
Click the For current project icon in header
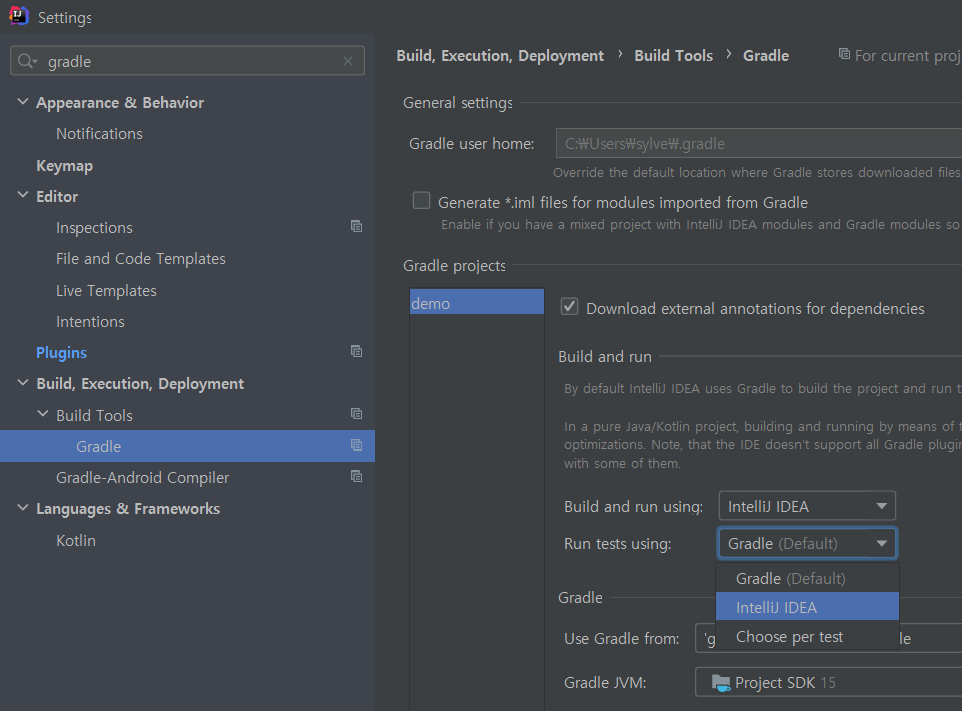[844, 54]
